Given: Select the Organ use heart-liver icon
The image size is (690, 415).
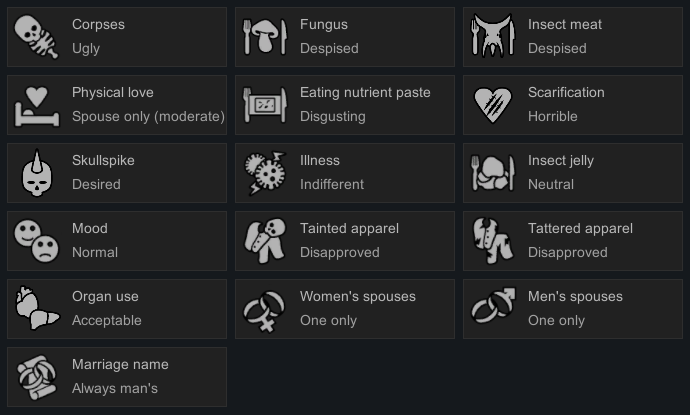Looking at the screenshot, I should coord(37,308).
